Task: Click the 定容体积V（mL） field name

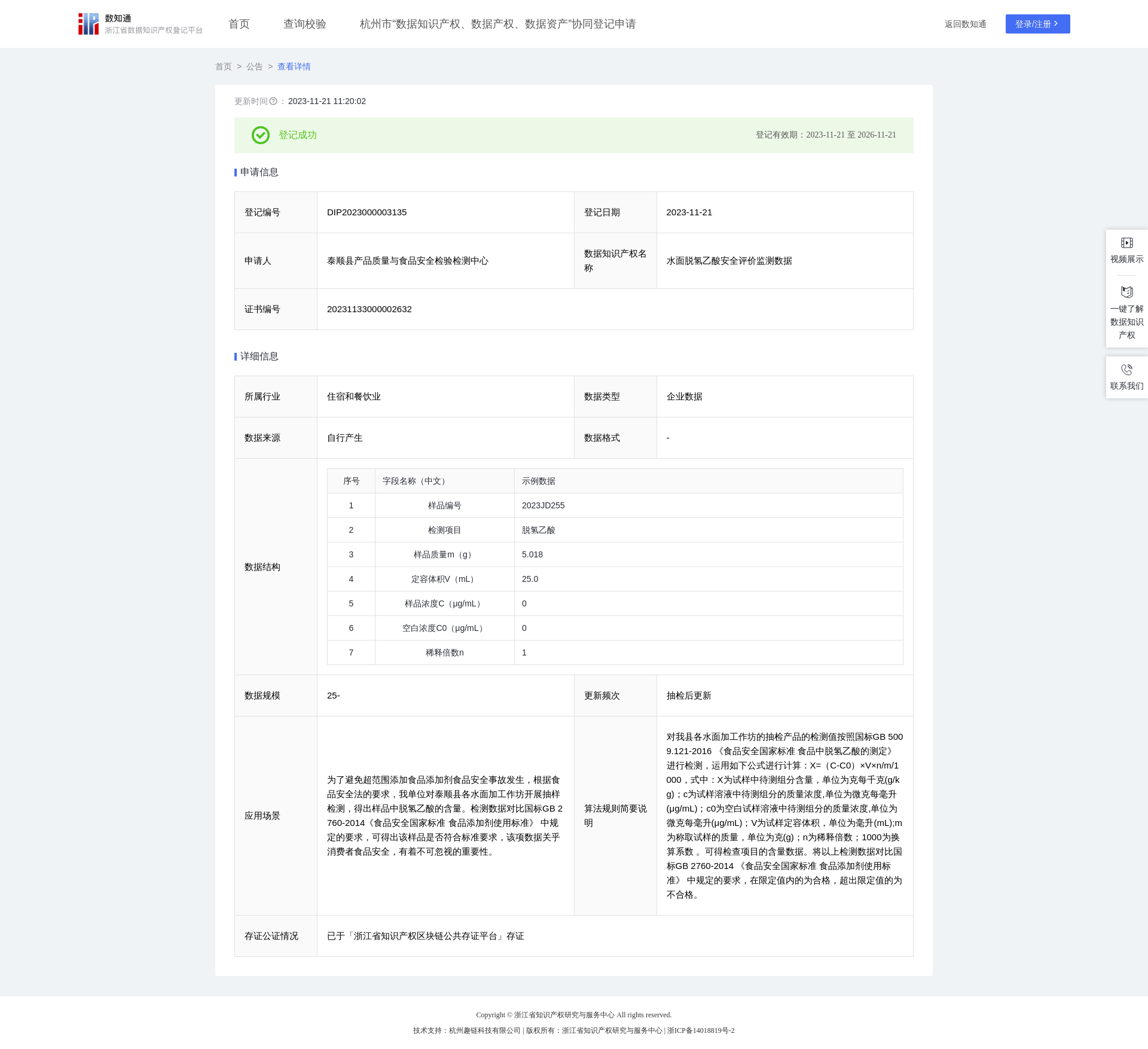Action: (444, 579)
